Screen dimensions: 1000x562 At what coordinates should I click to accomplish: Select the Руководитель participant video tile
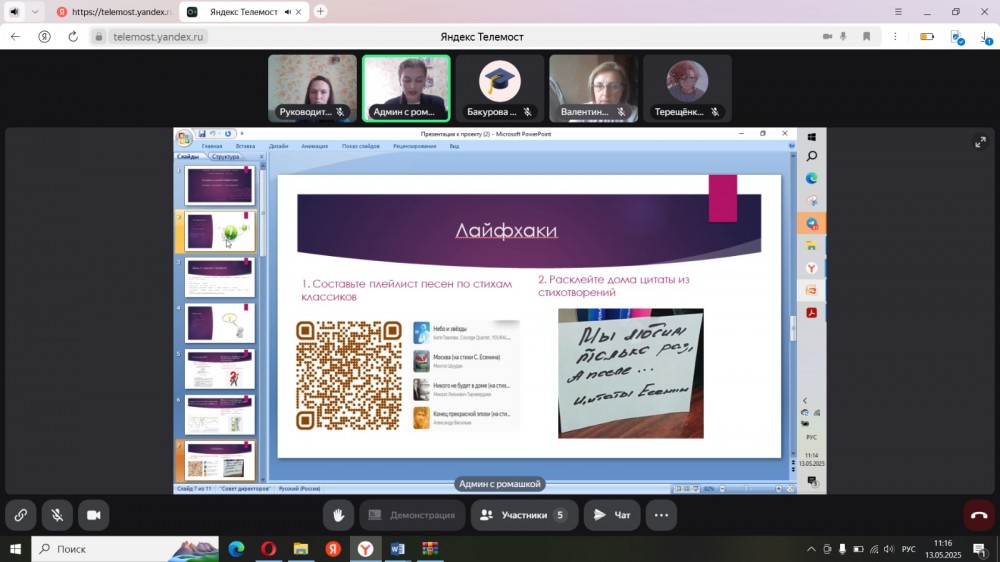point(312,88)
